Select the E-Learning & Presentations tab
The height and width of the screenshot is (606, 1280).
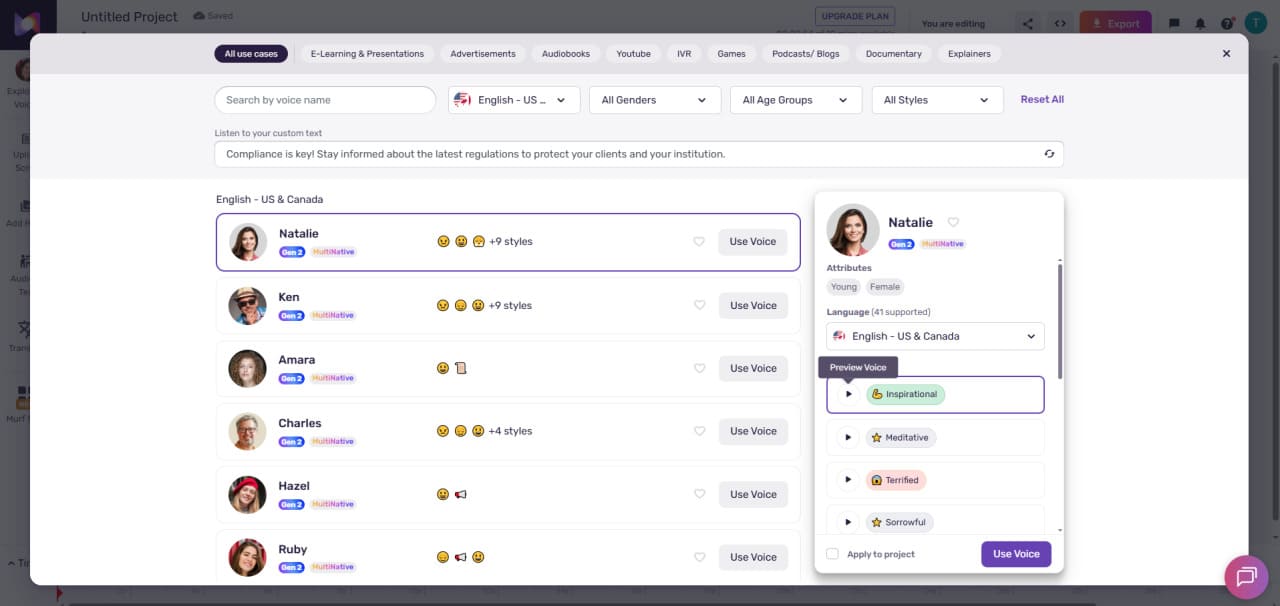pyautogui.click(x=367, y=54)
